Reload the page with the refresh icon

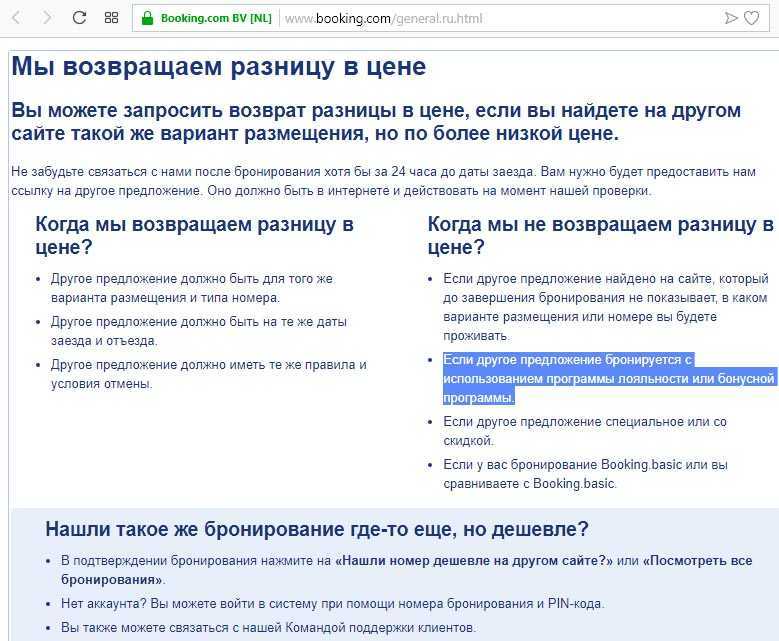[79, 18]
